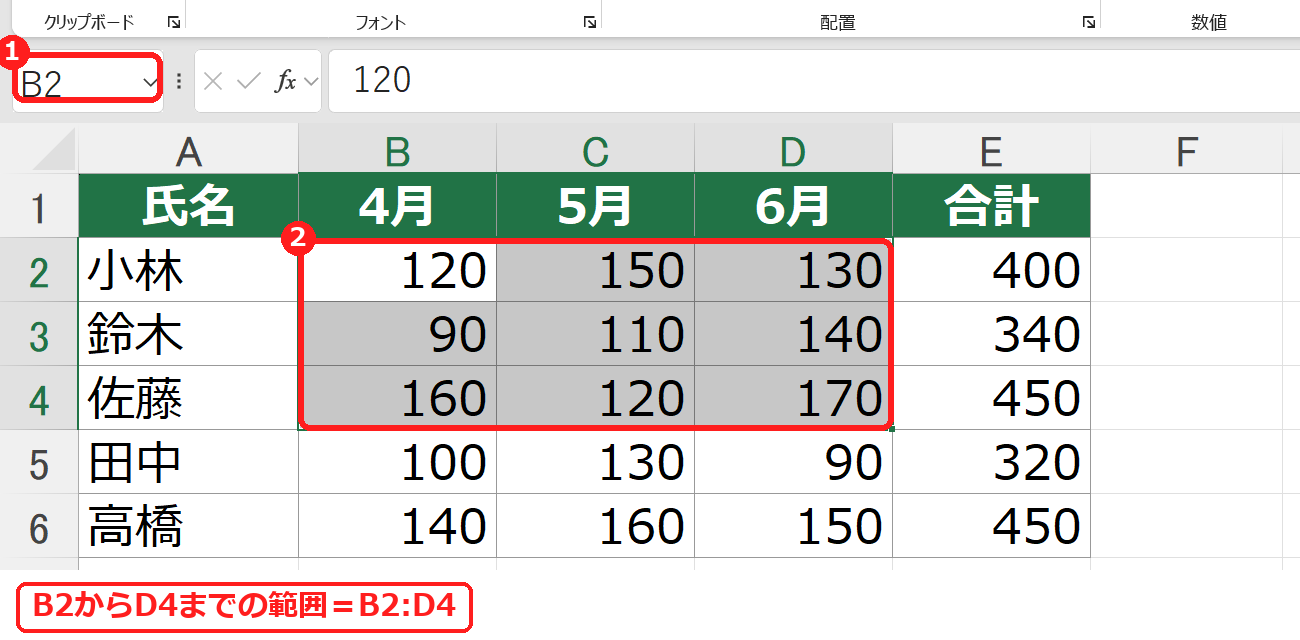Click 鈴木's 5月 value 110
1300x640 pixels.
[x=596, y=334]
